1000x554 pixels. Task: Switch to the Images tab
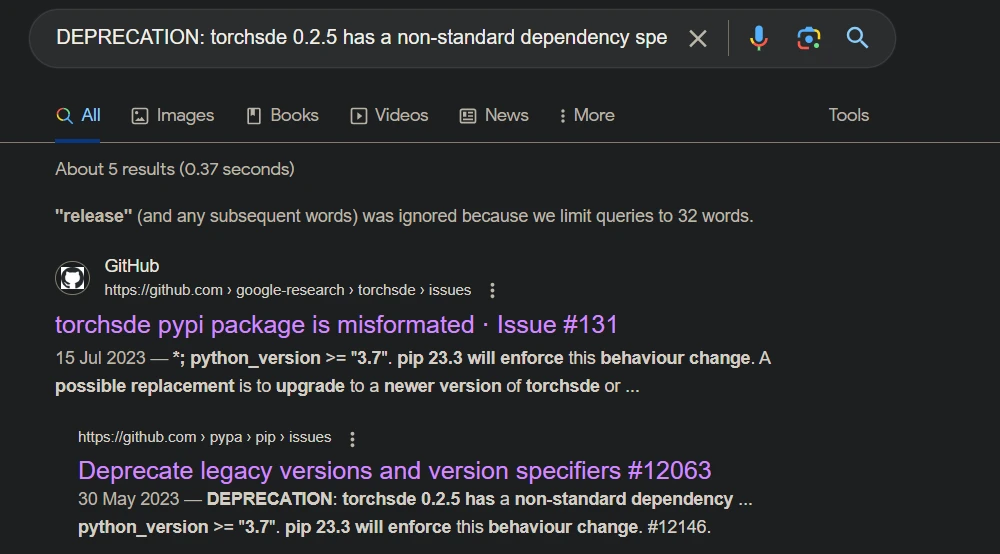pos(173,115)
